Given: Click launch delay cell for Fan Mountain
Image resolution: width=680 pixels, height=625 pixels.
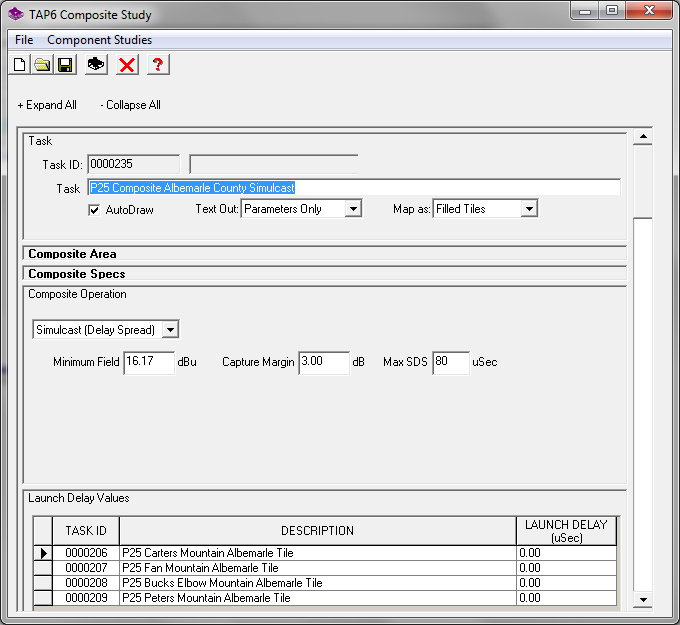Looking at the screenshot, I should tap(566, 568).
